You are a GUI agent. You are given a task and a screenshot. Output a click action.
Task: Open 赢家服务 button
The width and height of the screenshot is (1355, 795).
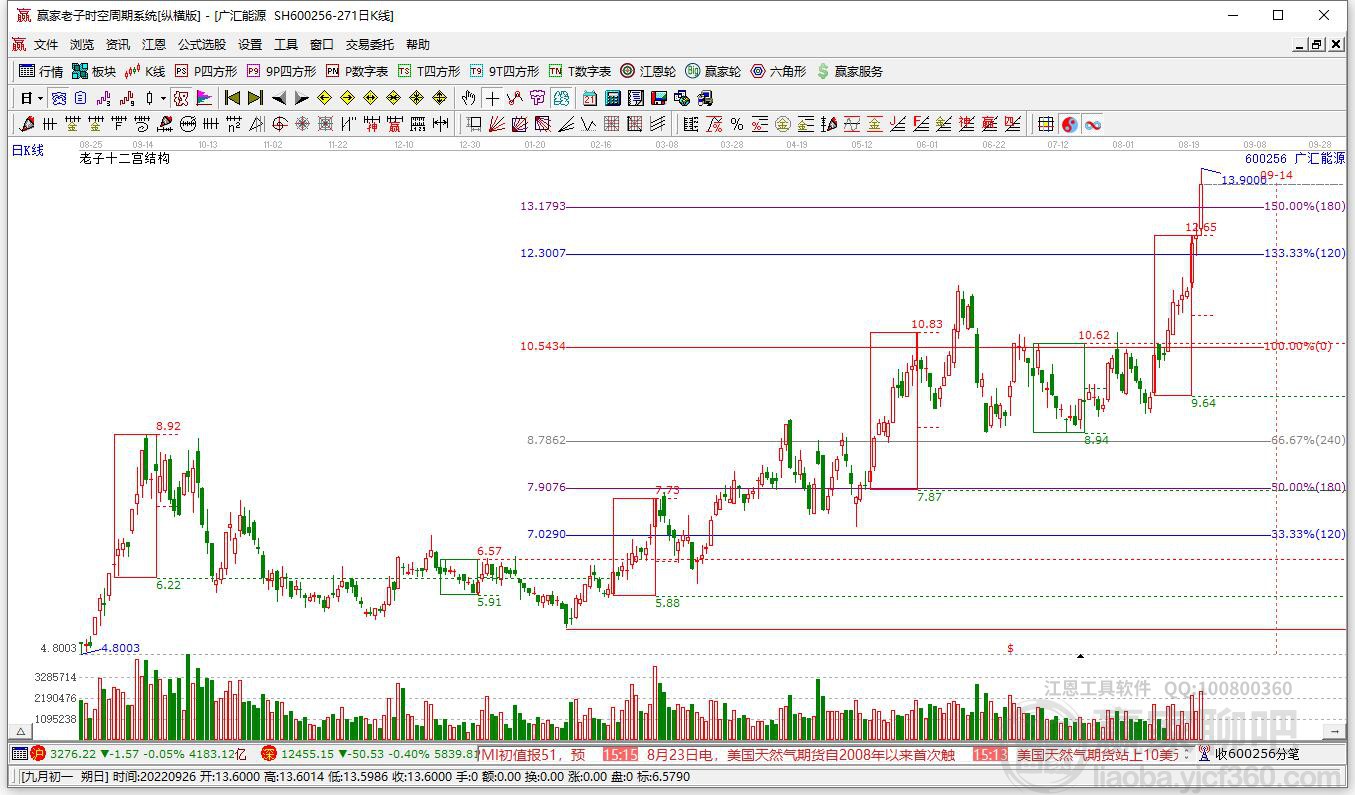[850, 71]
